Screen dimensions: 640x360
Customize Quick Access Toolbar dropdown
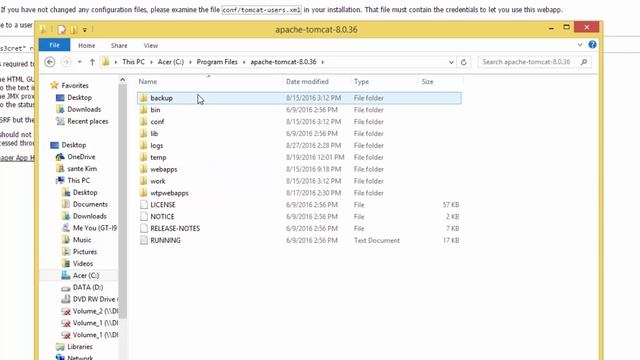(85, 29)
